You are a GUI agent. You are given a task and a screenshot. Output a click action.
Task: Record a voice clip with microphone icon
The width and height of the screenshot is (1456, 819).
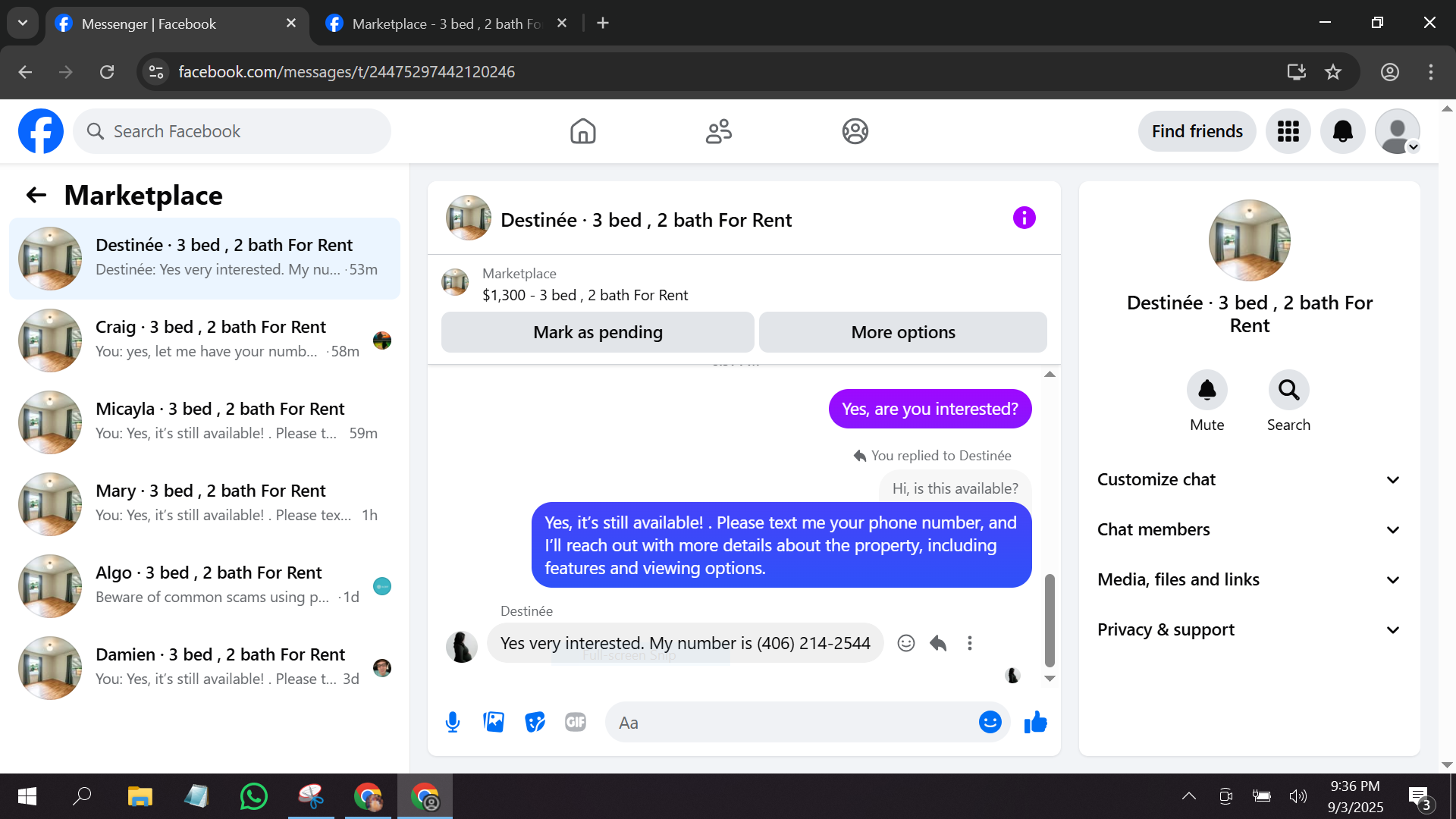(453, 722)
